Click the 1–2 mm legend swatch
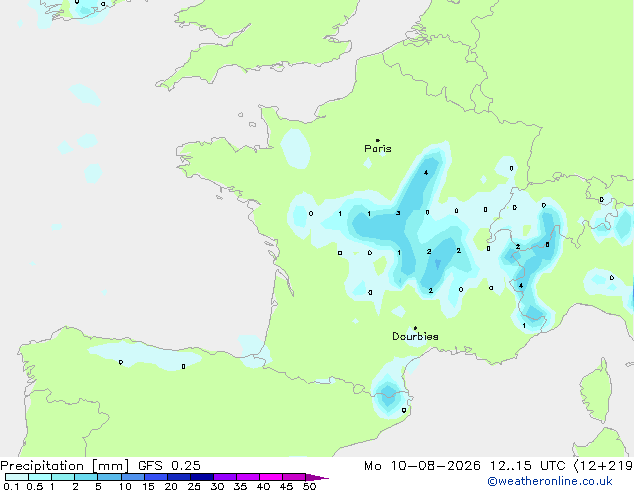This screenshot has width=634, height=490. (63, 477)
